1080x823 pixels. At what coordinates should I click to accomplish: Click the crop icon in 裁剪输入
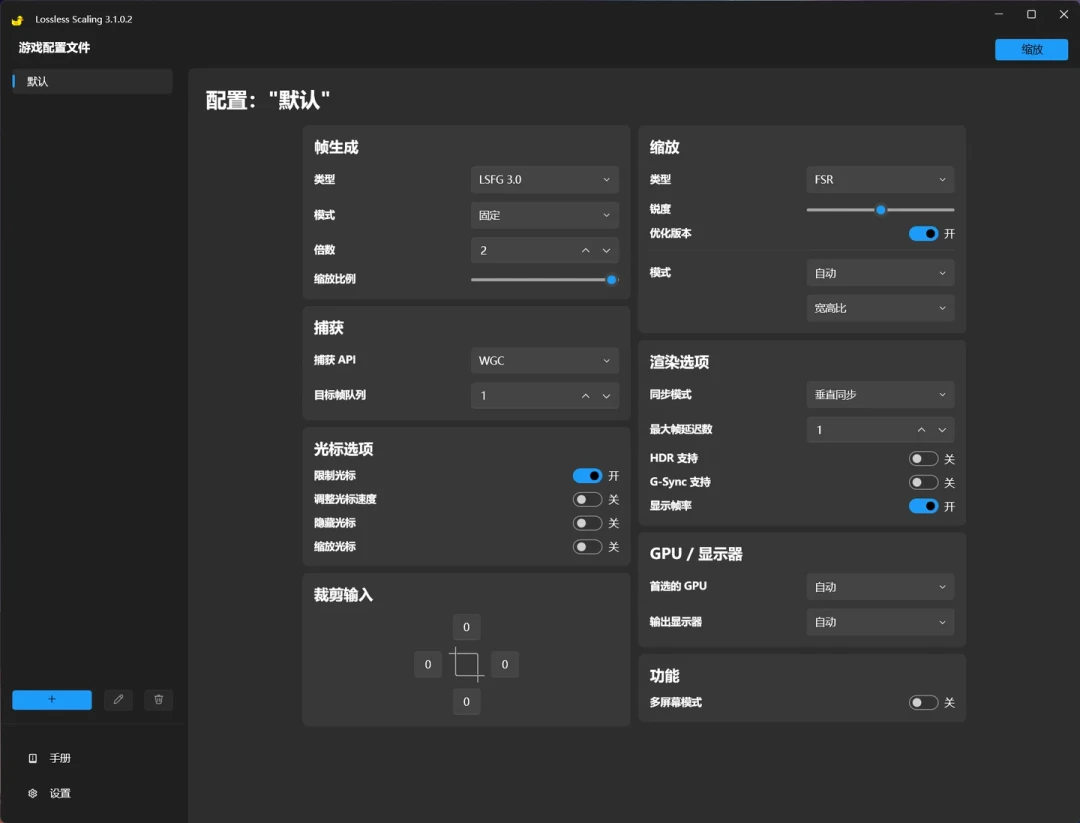466,665
